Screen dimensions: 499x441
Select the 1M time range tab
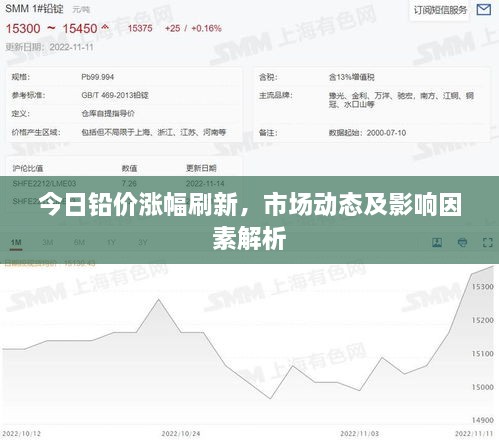(x=16, y=242)
